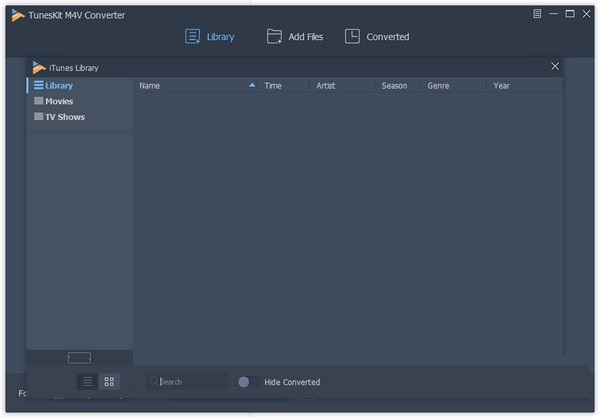Viewport: 600px width, 418px height.
Task: Click the Add Files button
Action: coord(295,37)
